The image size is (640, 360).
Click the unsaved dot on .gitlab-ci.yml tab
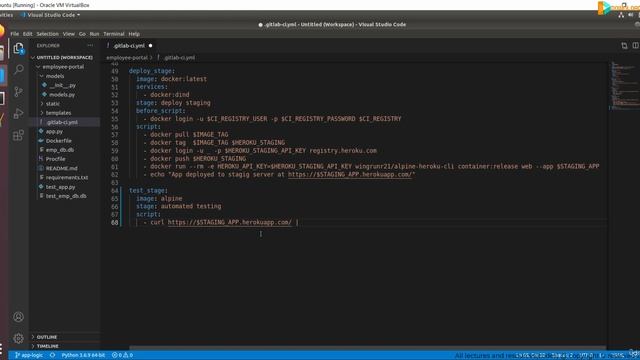click(151, 46)
